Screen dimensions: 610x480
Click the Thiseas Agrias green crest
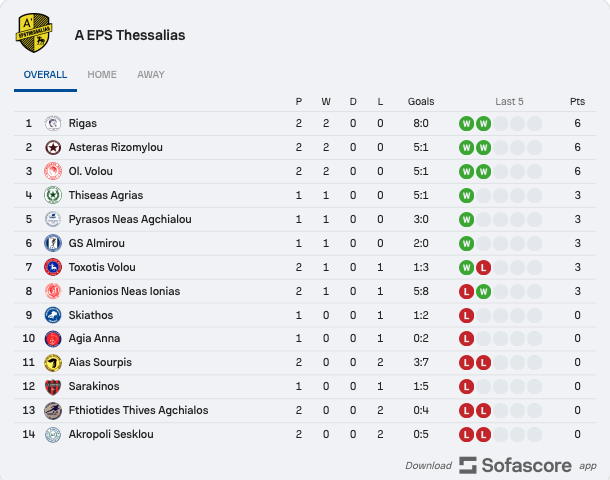click(53, 195)
